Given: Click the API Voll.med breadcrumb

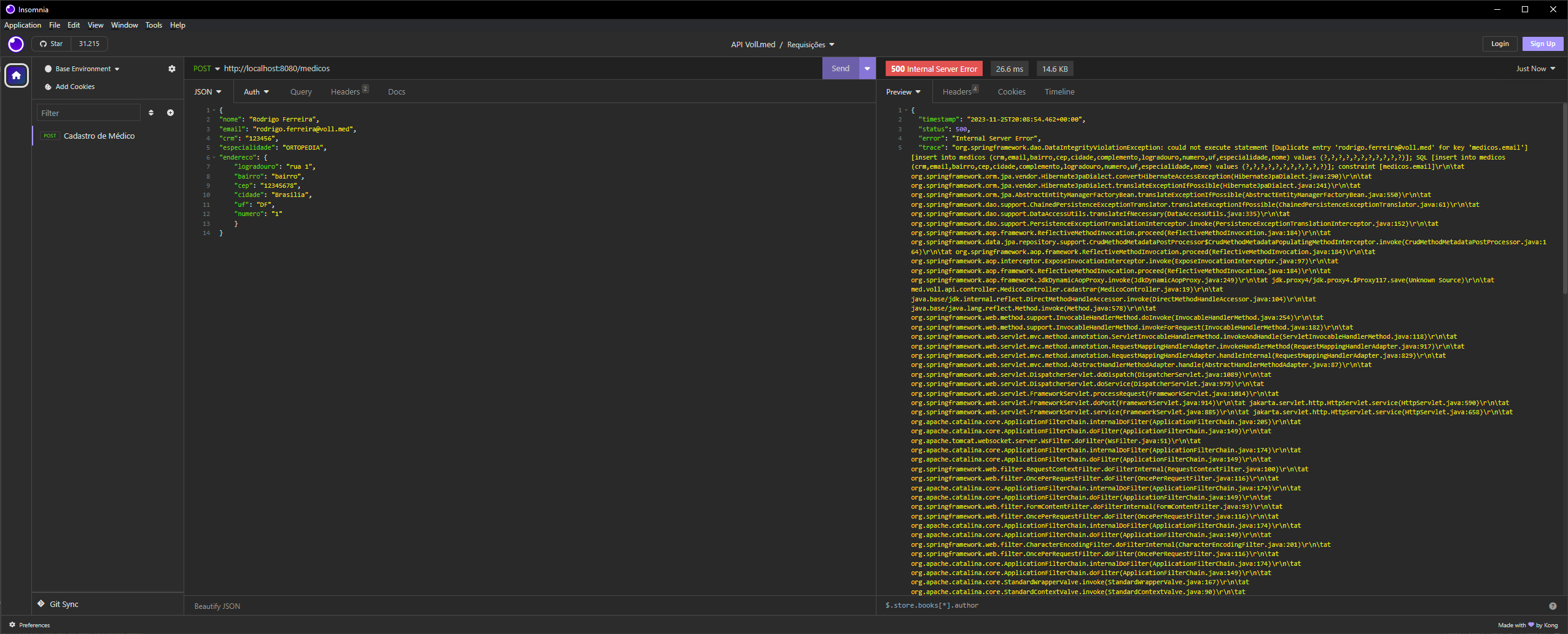Looking at the screenshot, I should (x=753, y=45).
